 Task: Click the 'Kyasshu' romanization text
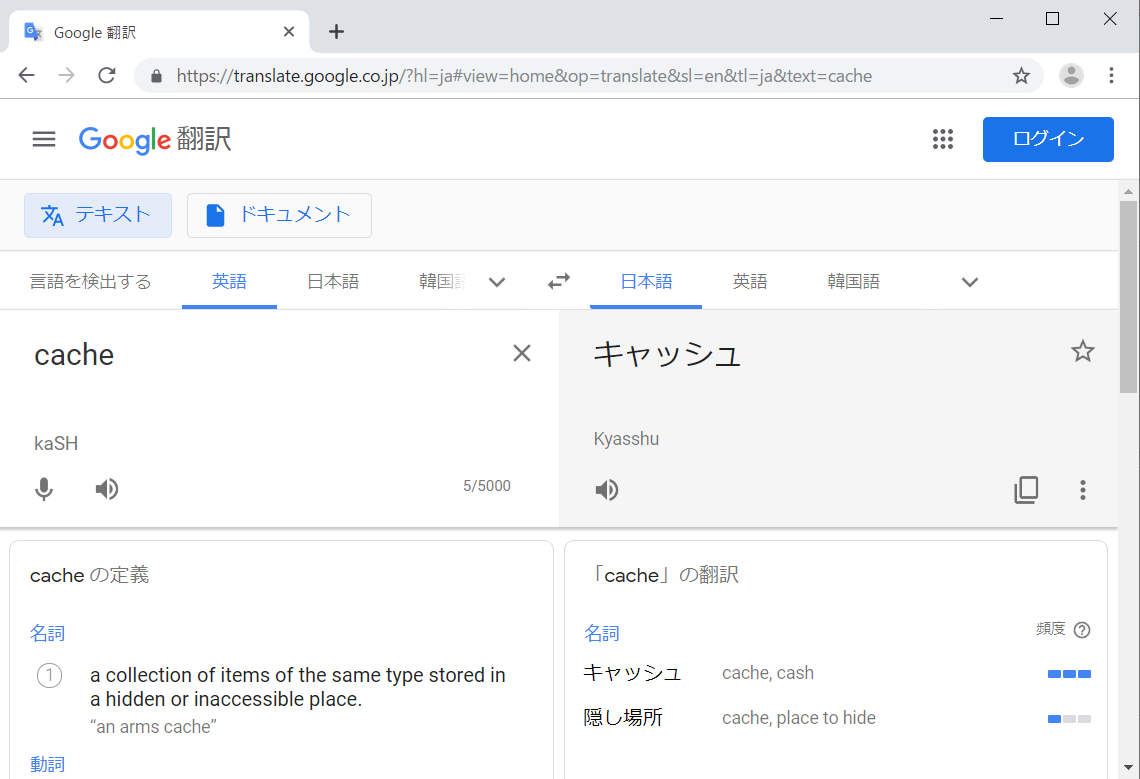[626, 439]
